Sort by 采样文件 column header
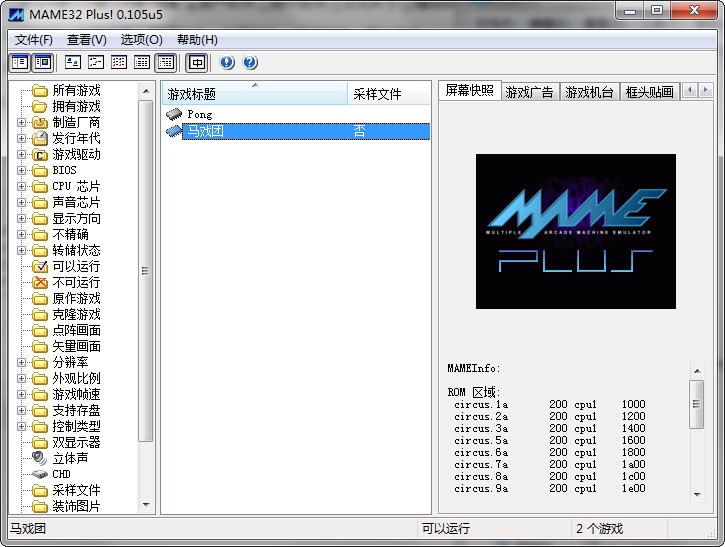The image size is (725, 547). (x=388, y=94)
